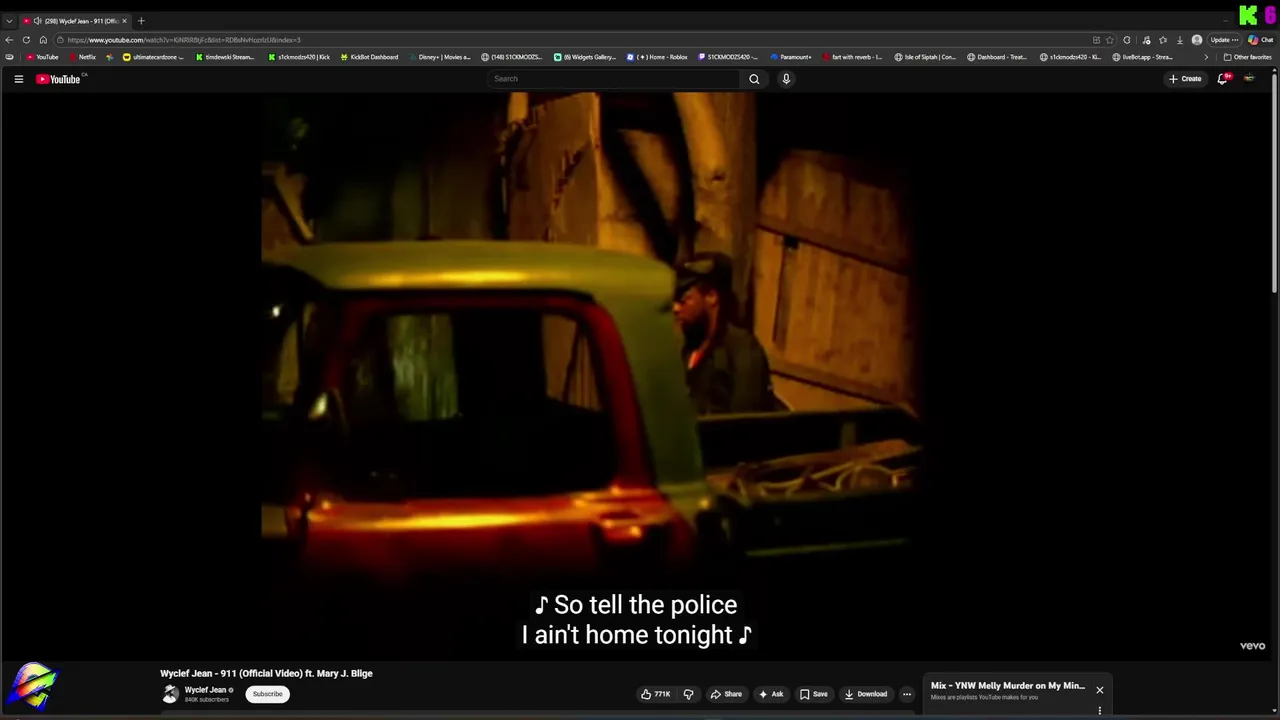Click the YouTube search magnifier button
The image size is (1280, 720).
click(754, 79)
